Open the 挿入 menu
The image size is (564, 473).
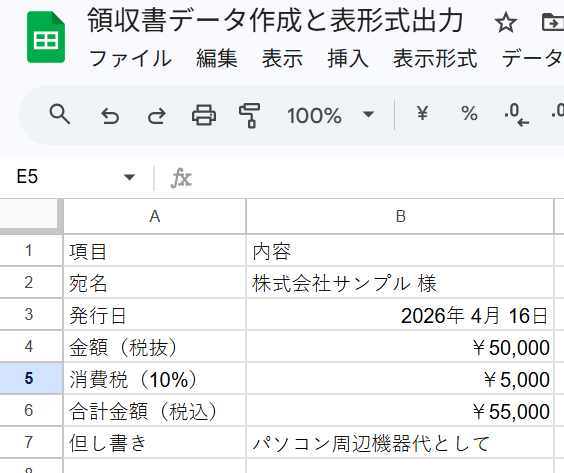tap(348, 58)
